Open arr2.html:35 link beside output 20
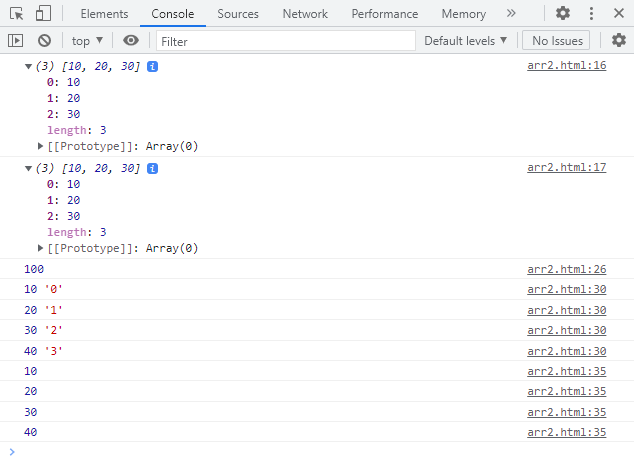Image resolution: width=634 pixels, height=464 pixels. click(x=566, y=391)
